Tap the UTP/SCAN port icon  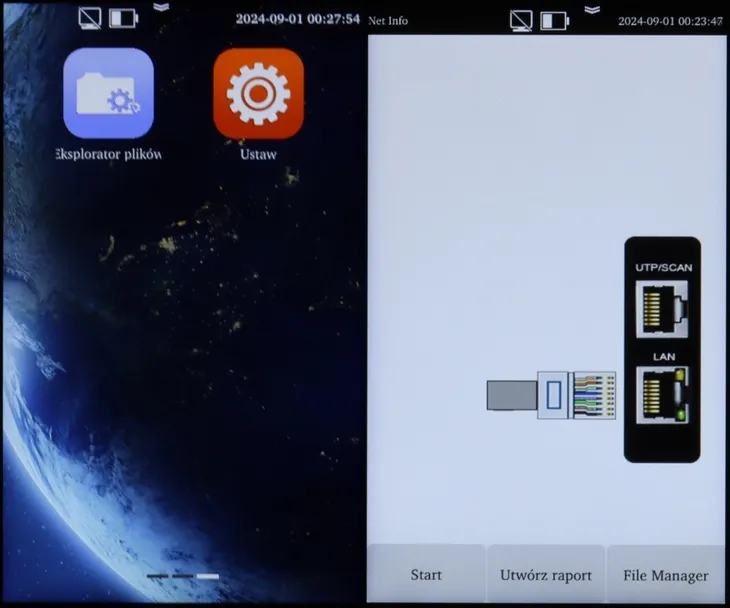[662, 307]
